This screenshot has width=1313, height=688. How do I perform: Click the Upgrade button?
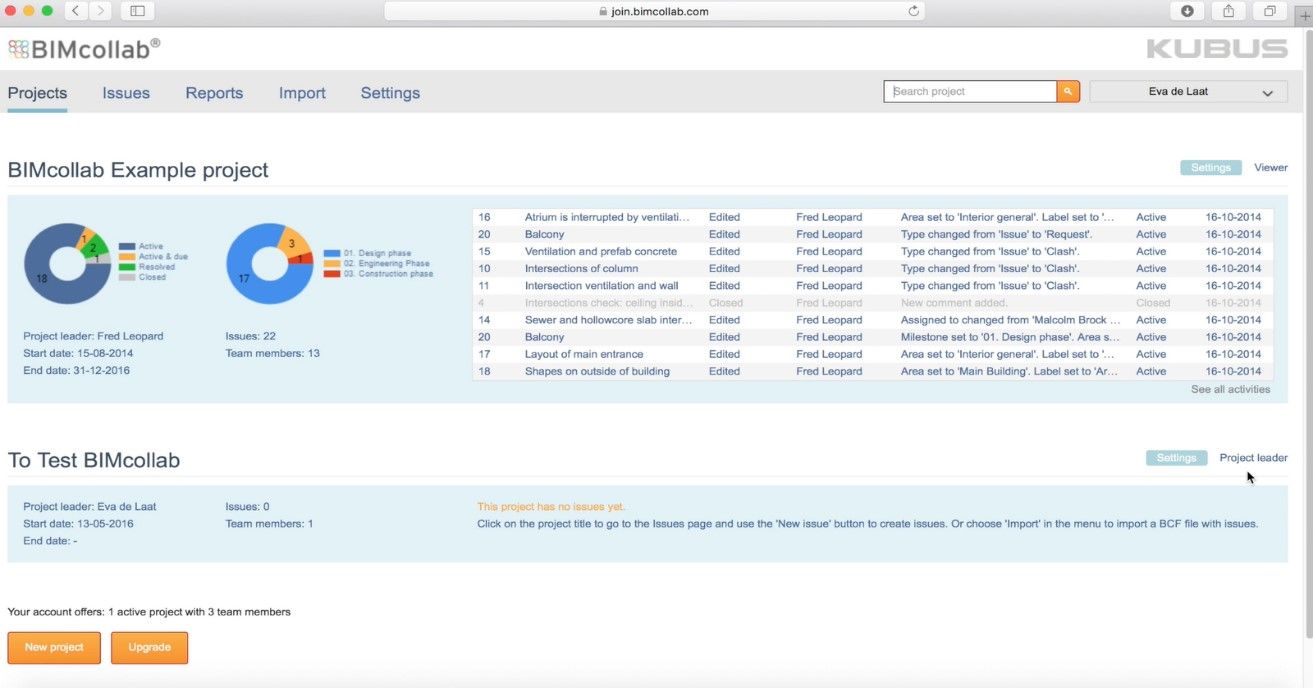point(149,647)
